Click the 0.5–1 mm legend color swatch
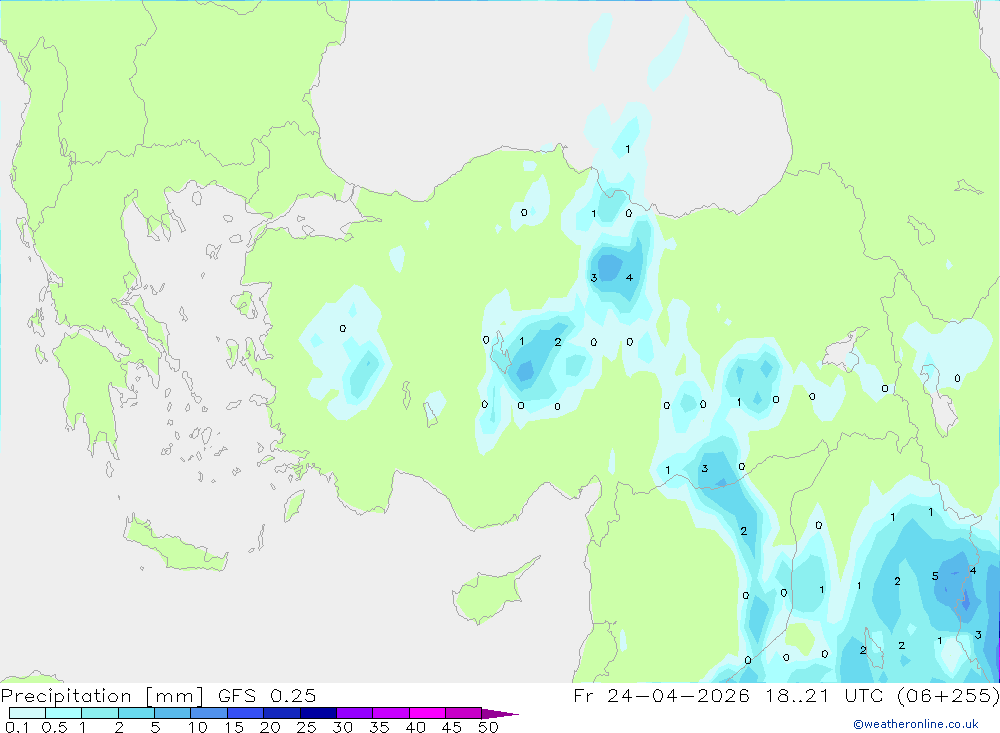This screenshot has width=1000, height=733. (x=64, y=713)
